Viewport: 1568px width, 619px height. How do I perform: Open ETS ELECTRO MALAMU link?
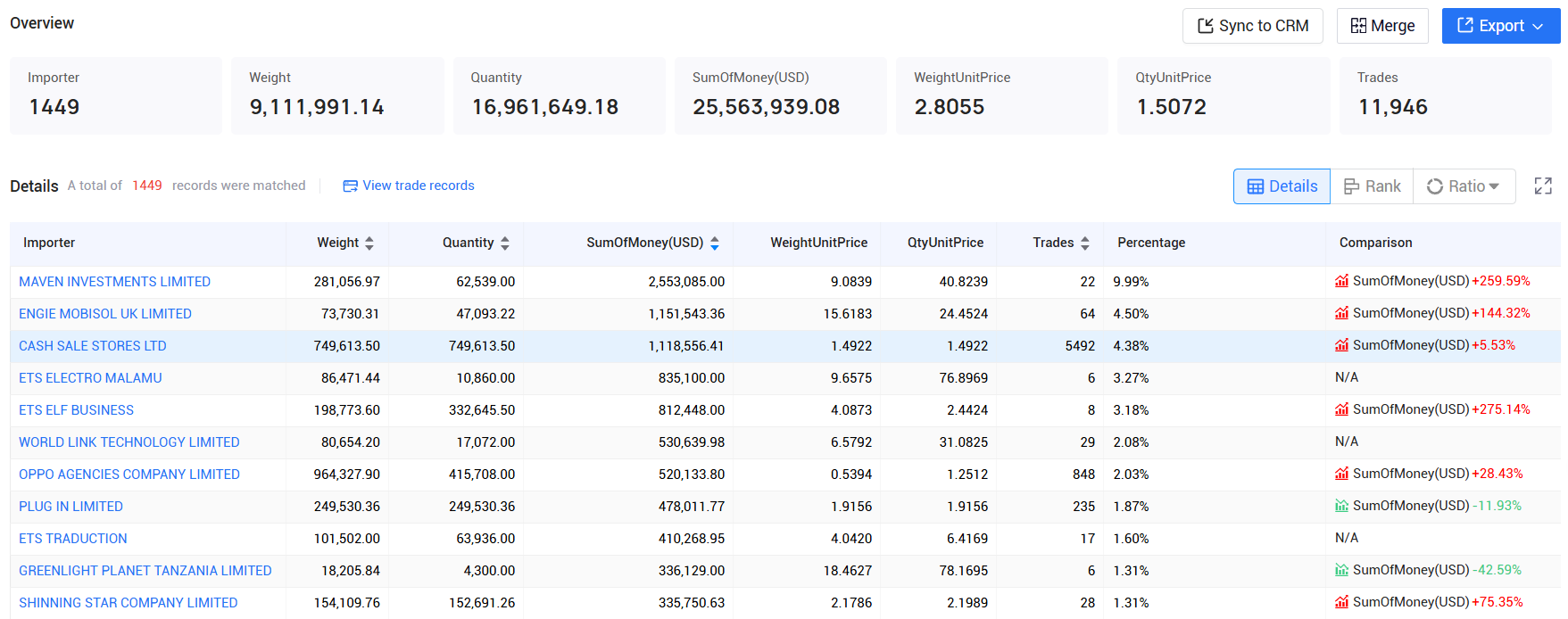pyautogui.click(x=90, y=378)
